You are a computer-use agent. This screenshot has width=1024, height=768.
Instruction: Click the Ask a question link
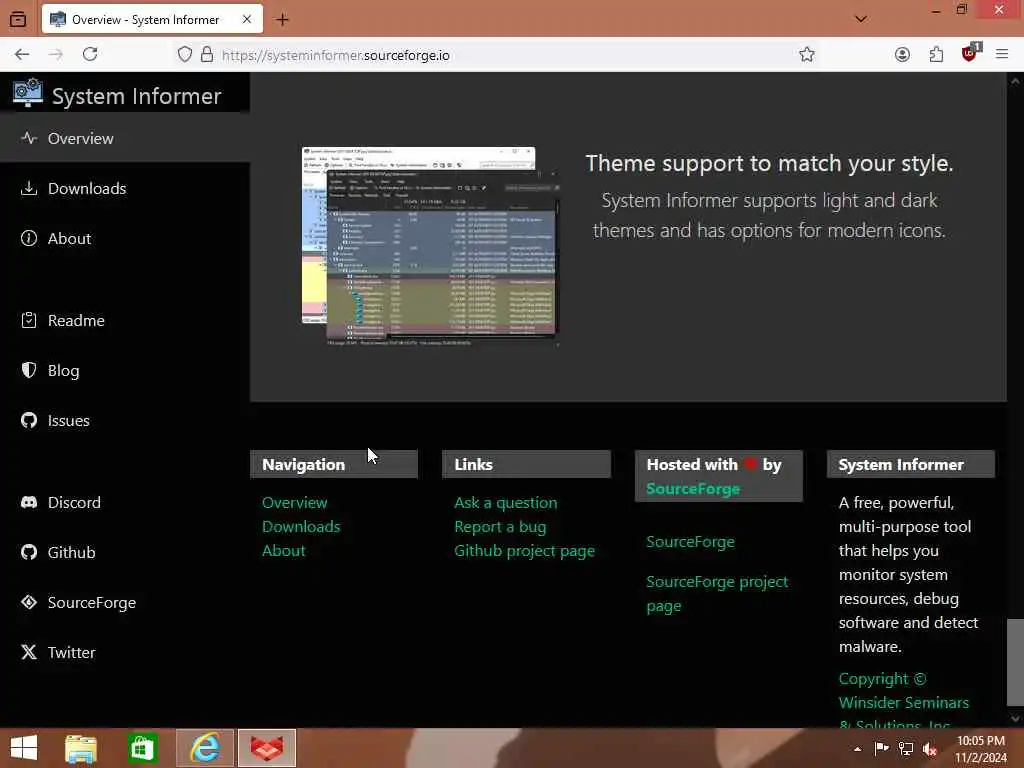click(505, 502)
